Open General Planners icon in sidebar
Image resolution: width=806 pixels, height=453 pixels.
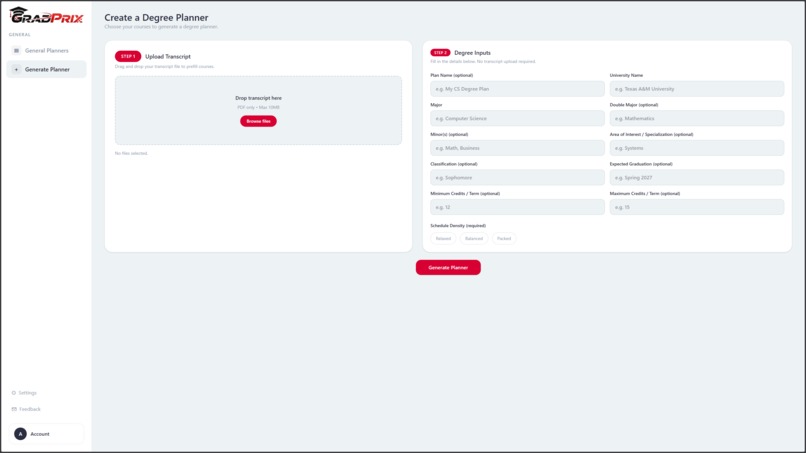point(16,50)
